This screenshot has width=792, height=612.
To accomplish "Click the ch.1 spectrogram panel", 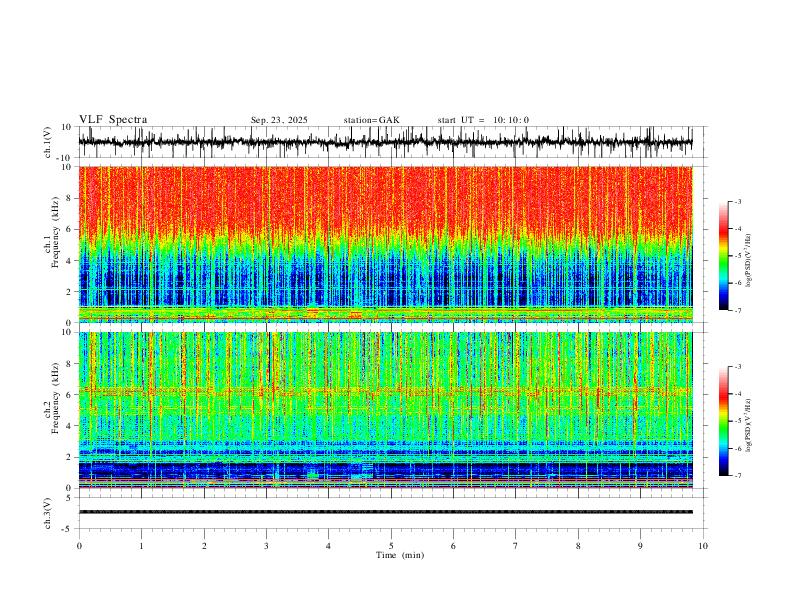I will 385,244.
